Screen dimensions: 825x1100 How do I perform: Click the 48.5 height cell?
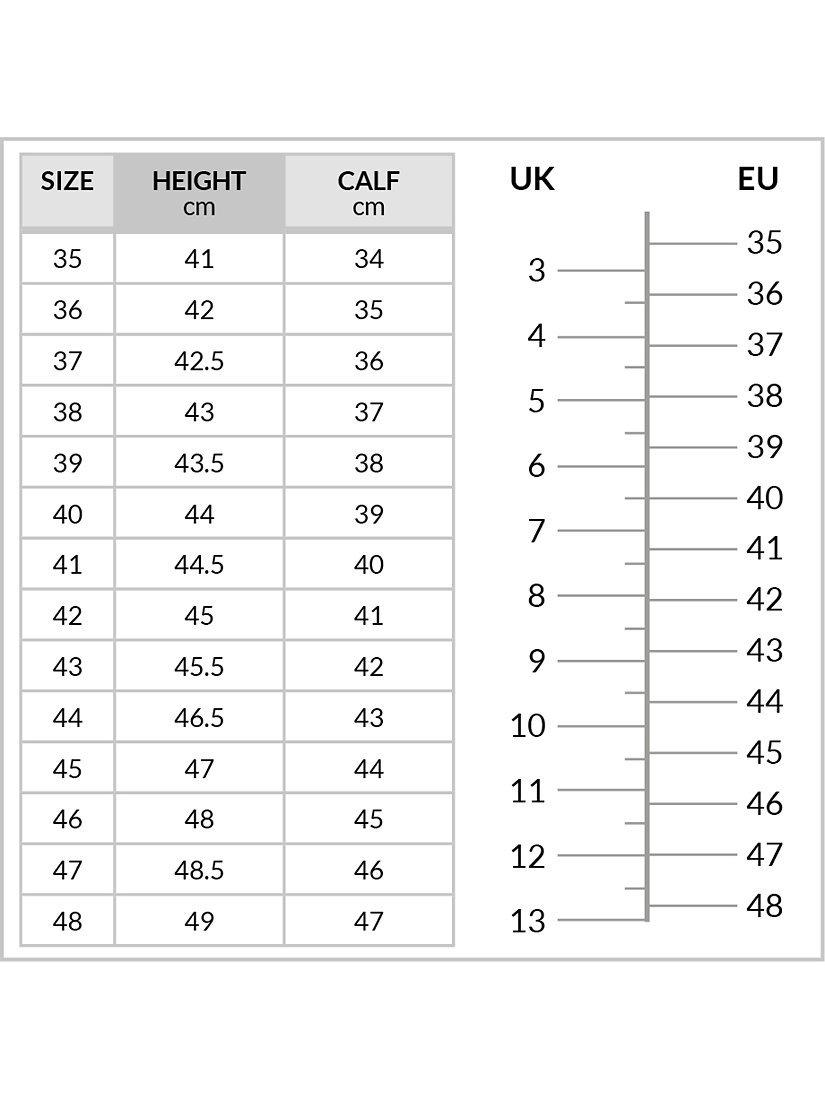pyautogui.click(x=199, y=870)
